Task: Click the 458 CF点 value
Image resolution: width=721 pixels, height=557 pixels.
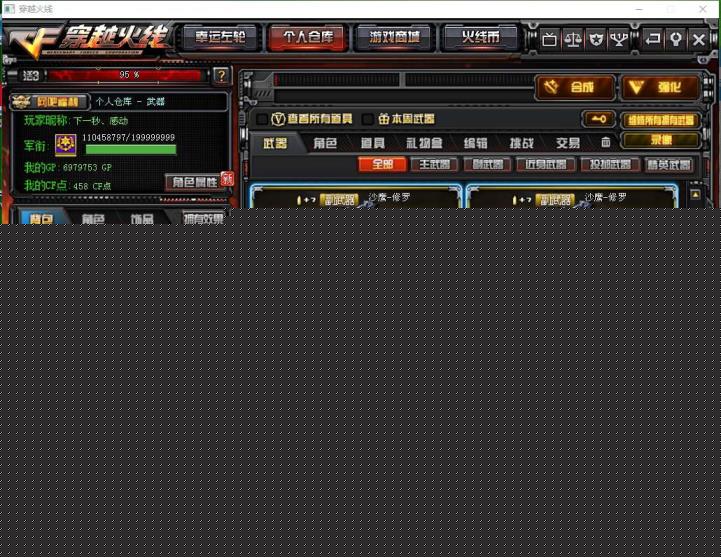Action: click(92, 186)
